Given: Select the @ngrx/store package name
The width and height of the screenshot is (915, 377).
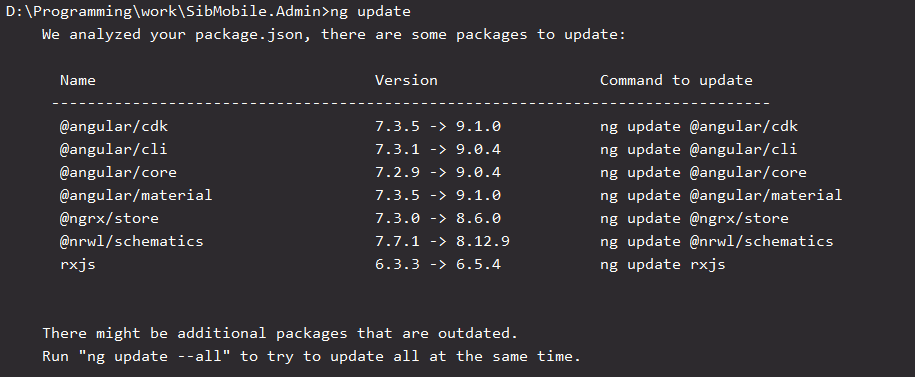Looking at the screenshot, I should coord(109,218).
